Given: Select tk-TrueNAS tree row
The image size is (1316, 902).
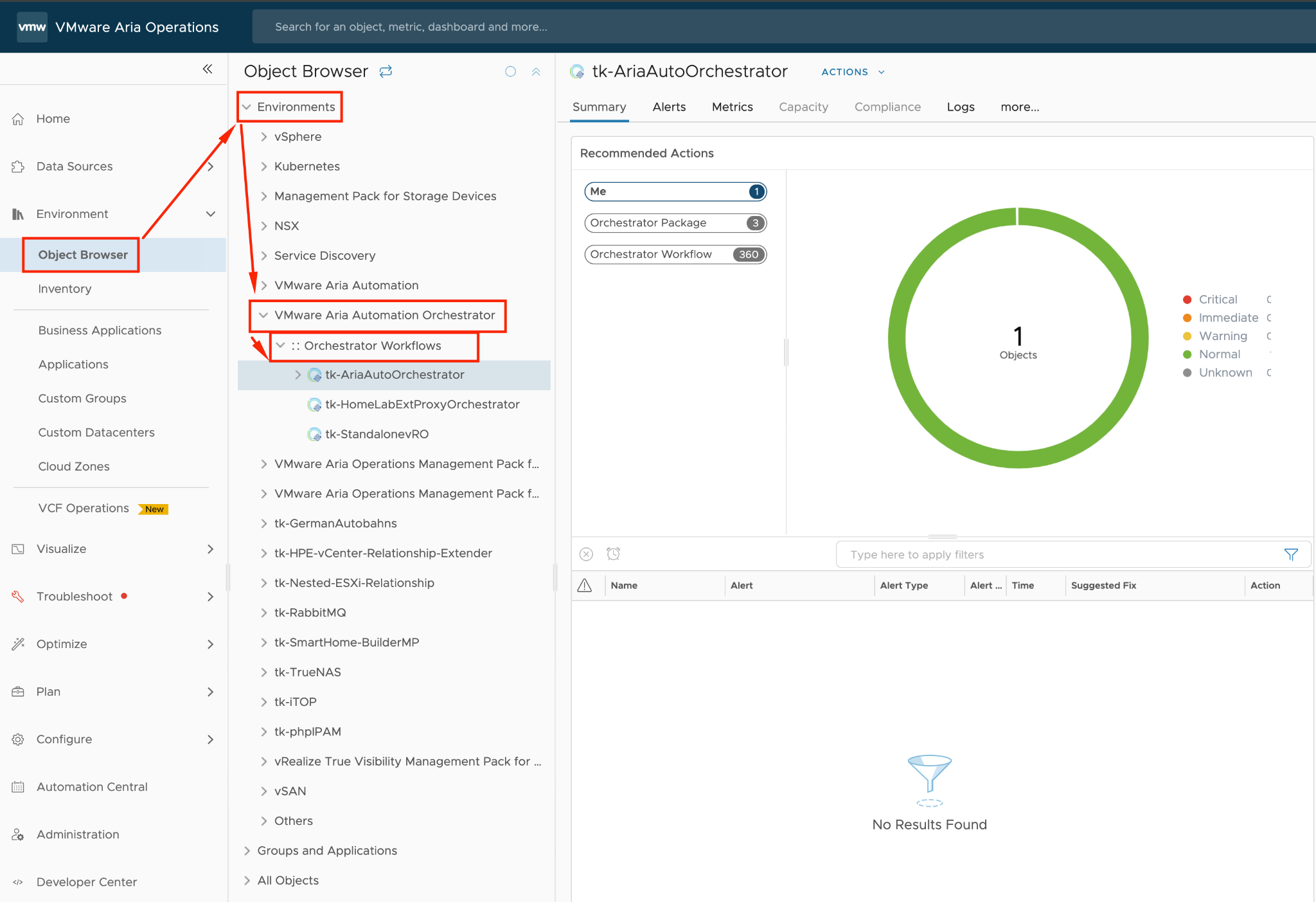Looking at the screenshot, I should click(x=308, y=672).
